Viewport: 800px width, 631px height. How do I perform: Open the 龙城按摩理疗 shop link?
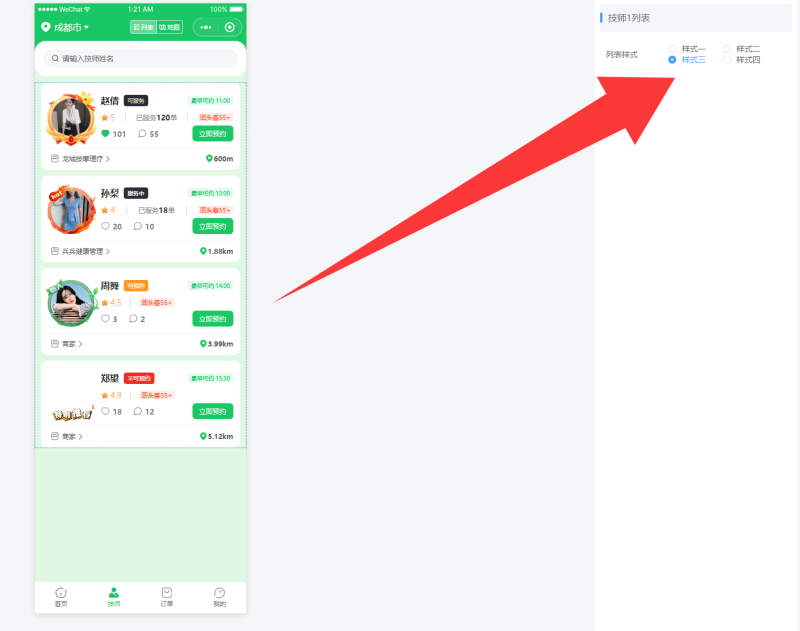click(x=80, y=159)
